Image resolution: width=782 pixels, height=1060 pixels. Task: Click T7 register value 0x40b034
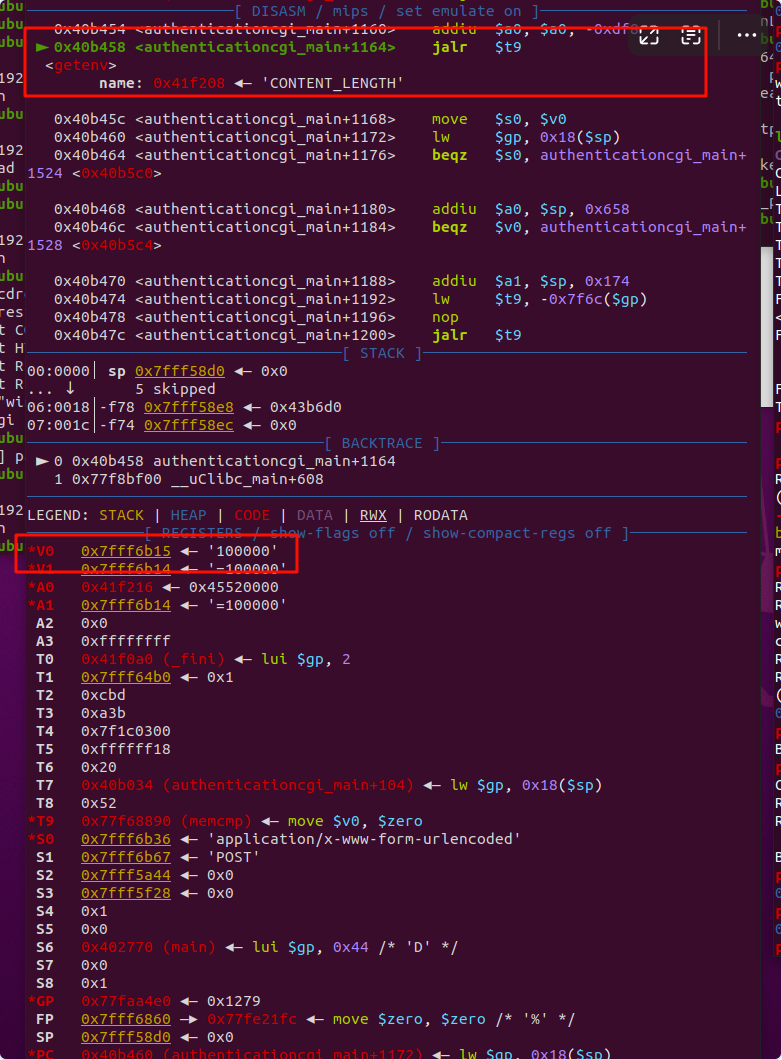(117, 786)
